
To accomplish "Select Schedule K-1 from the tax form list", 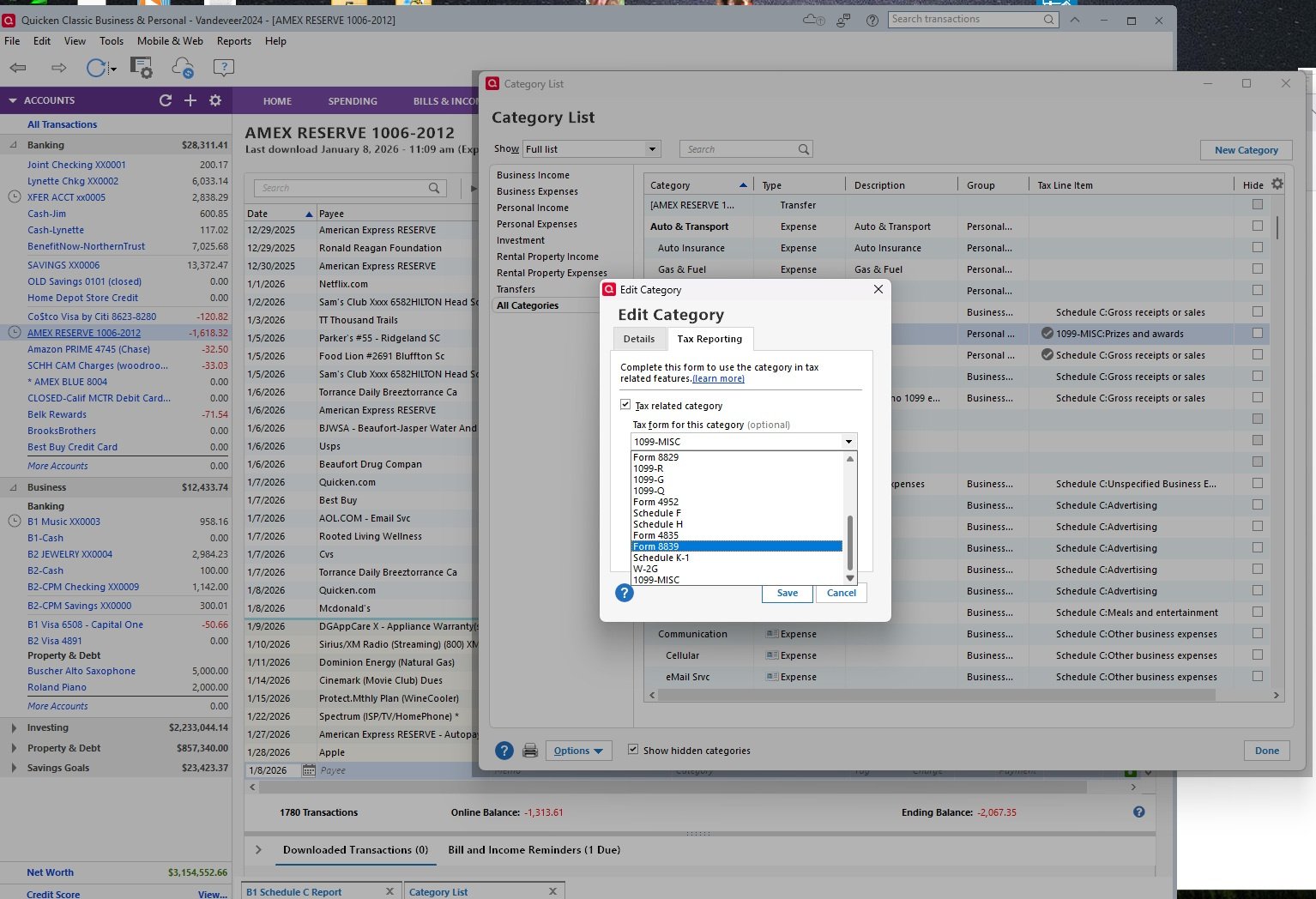I will click(661, 558).
